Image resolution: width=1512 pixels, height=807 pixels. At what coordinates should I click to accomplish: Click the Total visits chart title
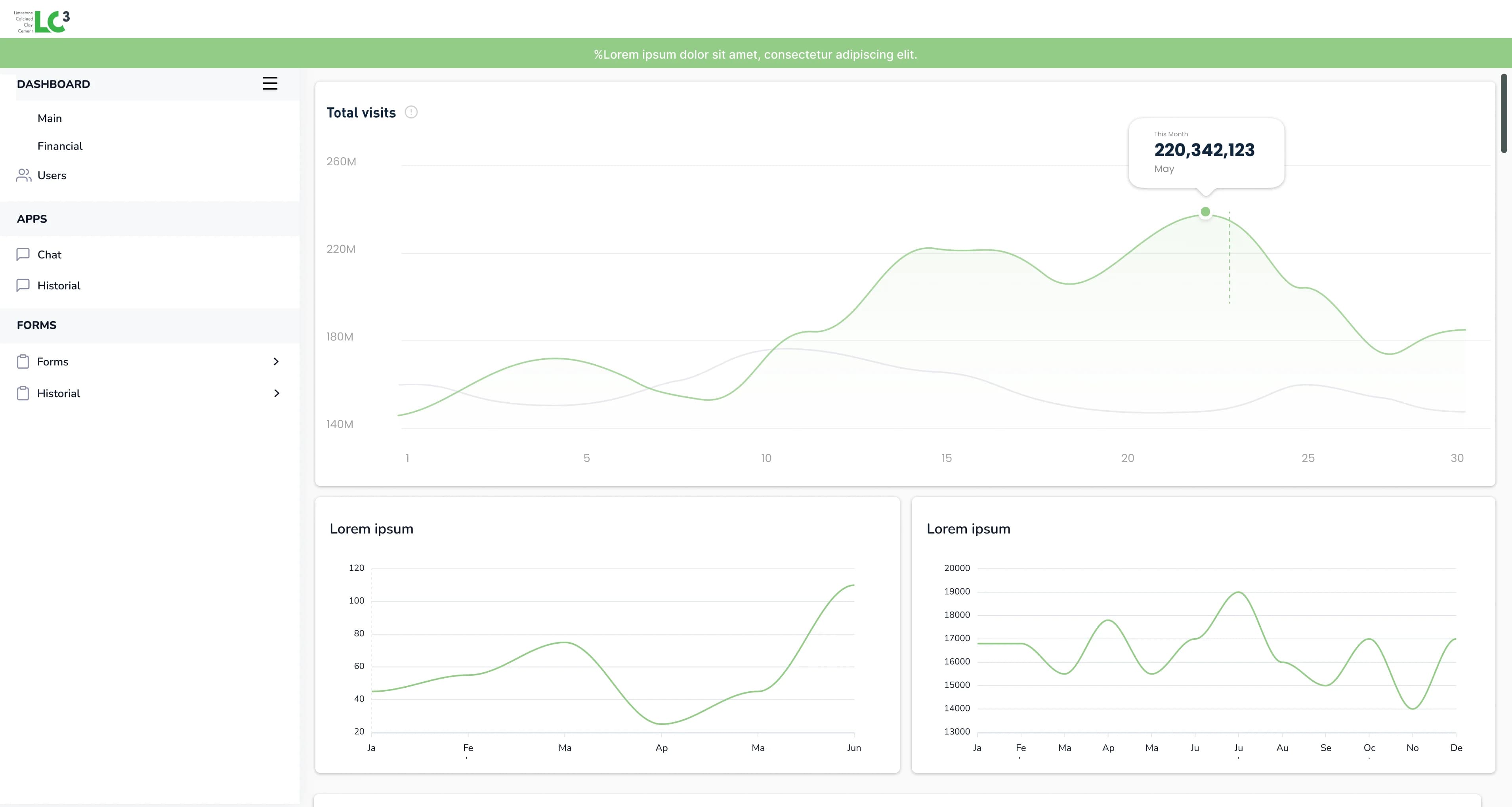pos(361,112)
